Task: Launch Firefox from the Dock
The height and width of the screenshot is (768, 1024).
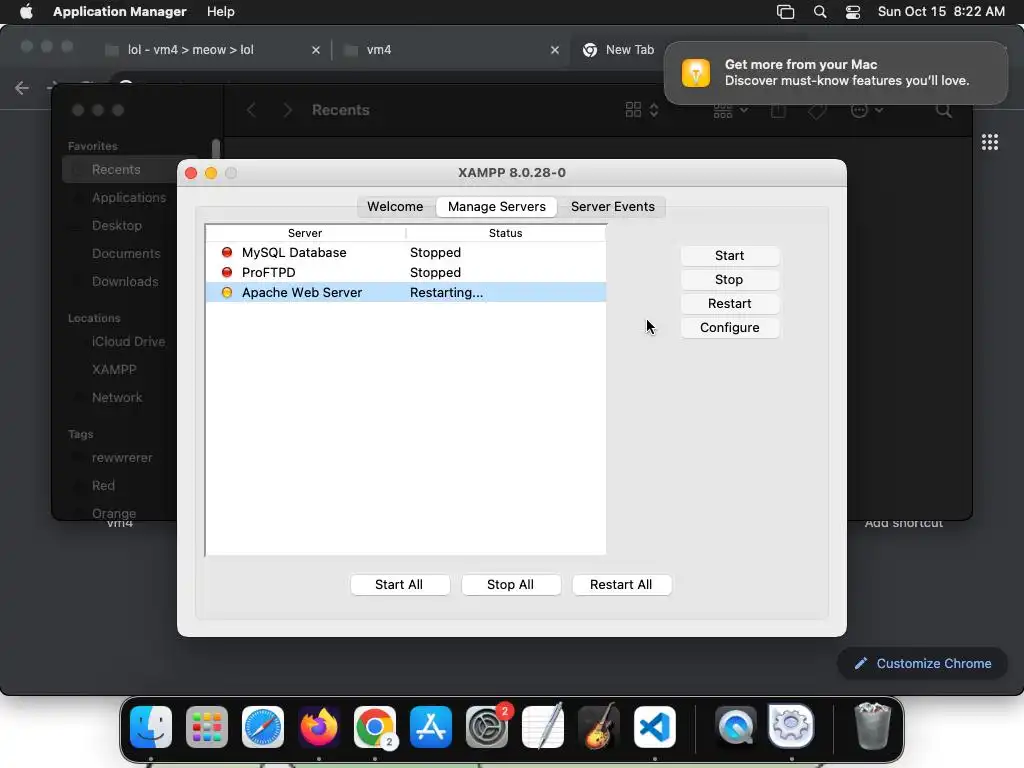Action: [319, 726]
